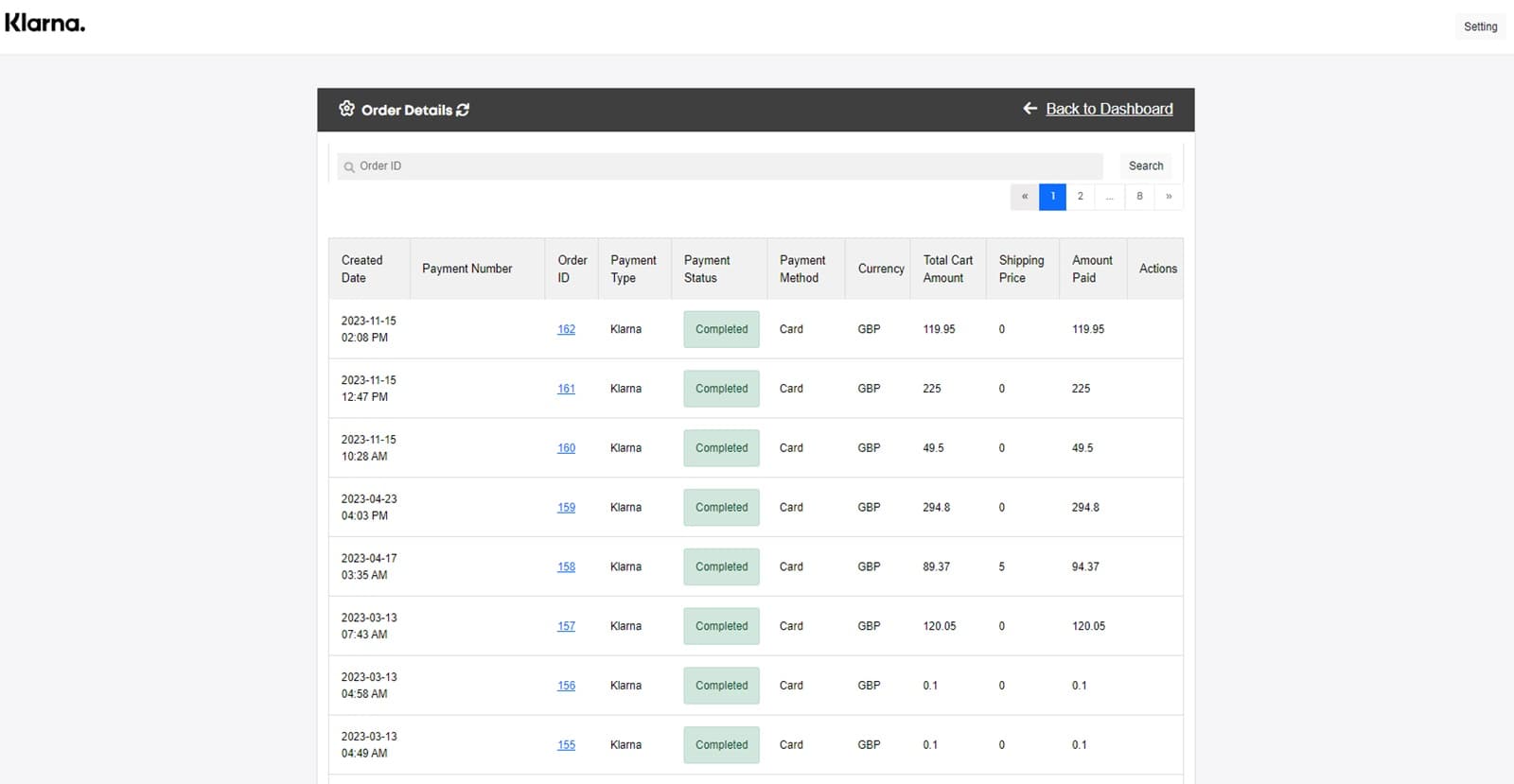Click the Completed status of order 155

tap(721, 745)
